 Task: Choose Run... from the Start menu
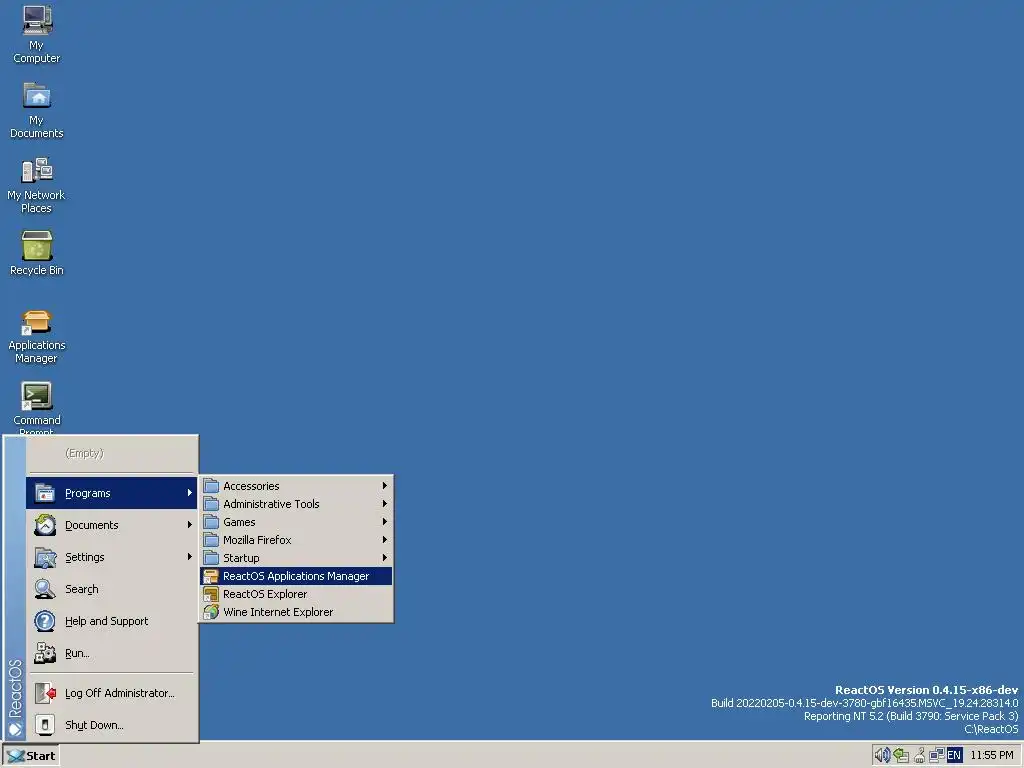[112, 653]
